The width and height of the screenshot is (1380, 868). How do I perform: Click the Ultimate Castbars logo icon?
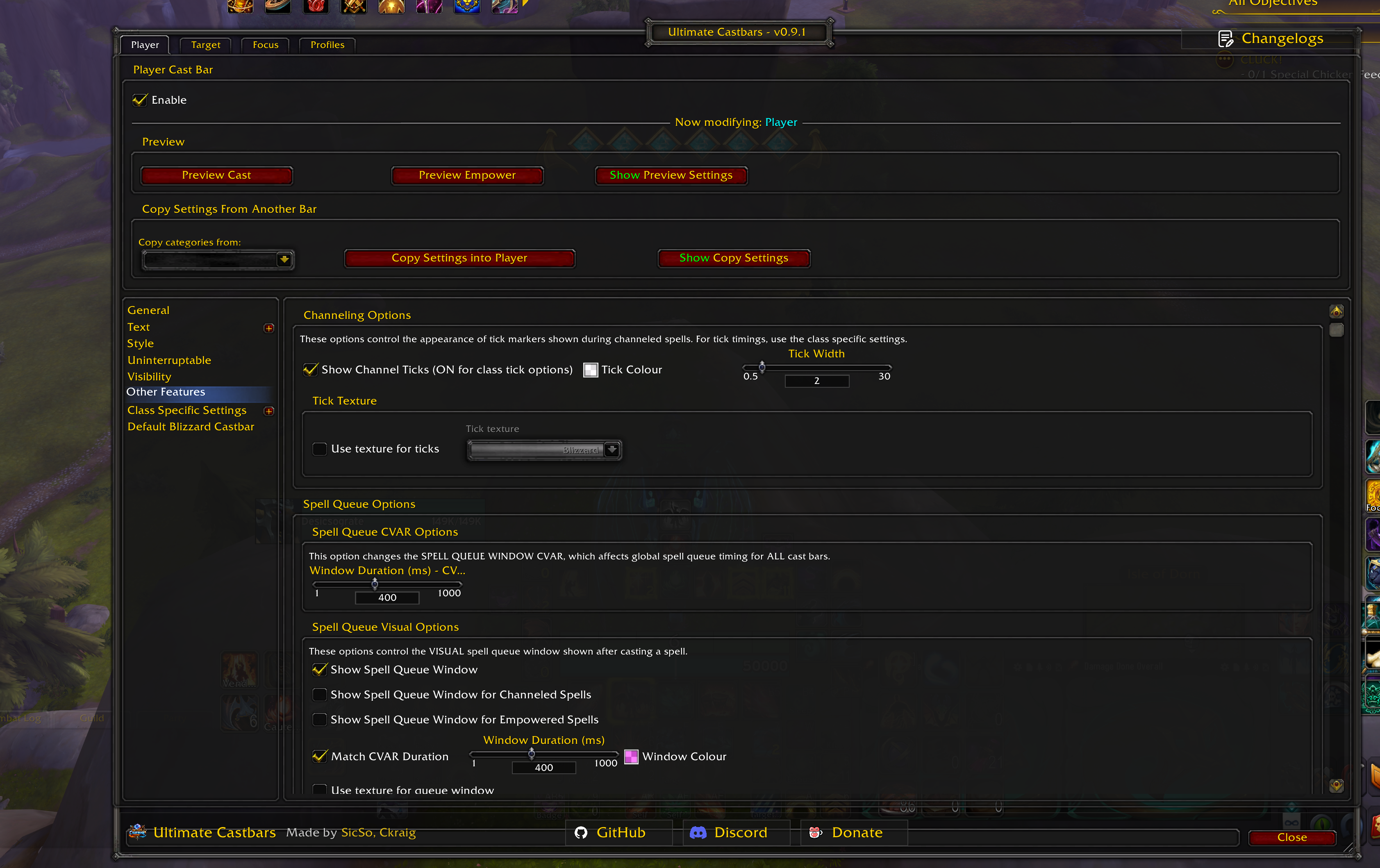(x=138, y=832)
